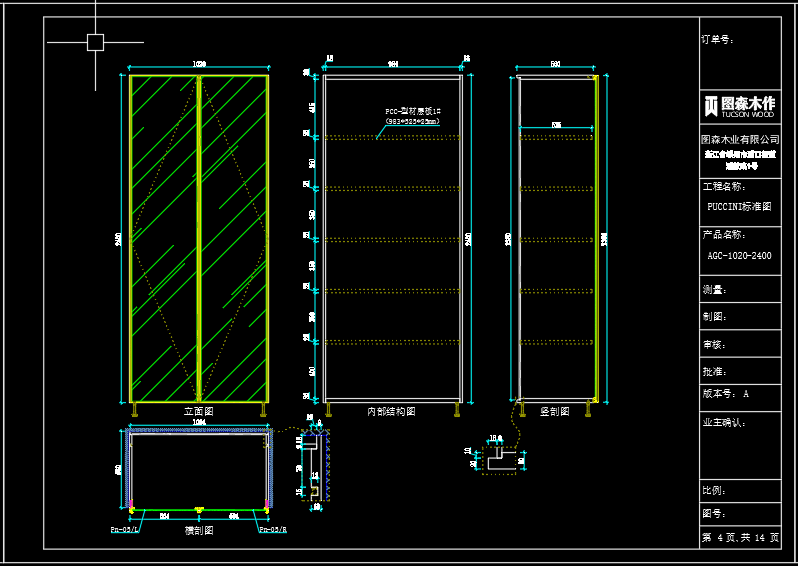798x566 pixels.
Task: Select the 横剖图 view label
Action: 198,530
